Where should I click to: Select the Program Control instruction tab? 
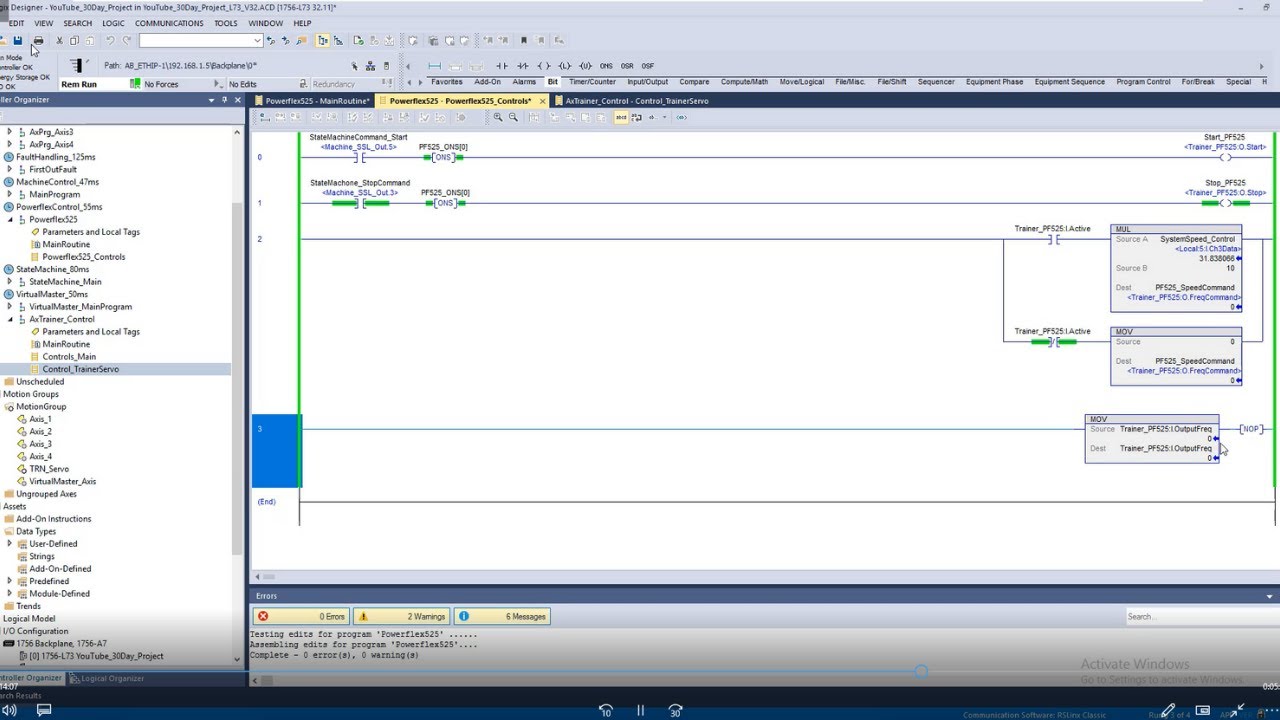1143,82
